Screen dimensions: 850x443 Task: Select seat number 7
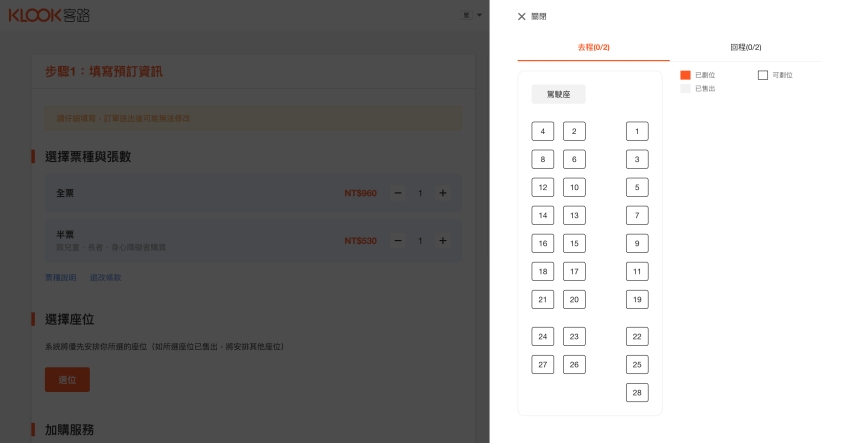coord(637,215)
